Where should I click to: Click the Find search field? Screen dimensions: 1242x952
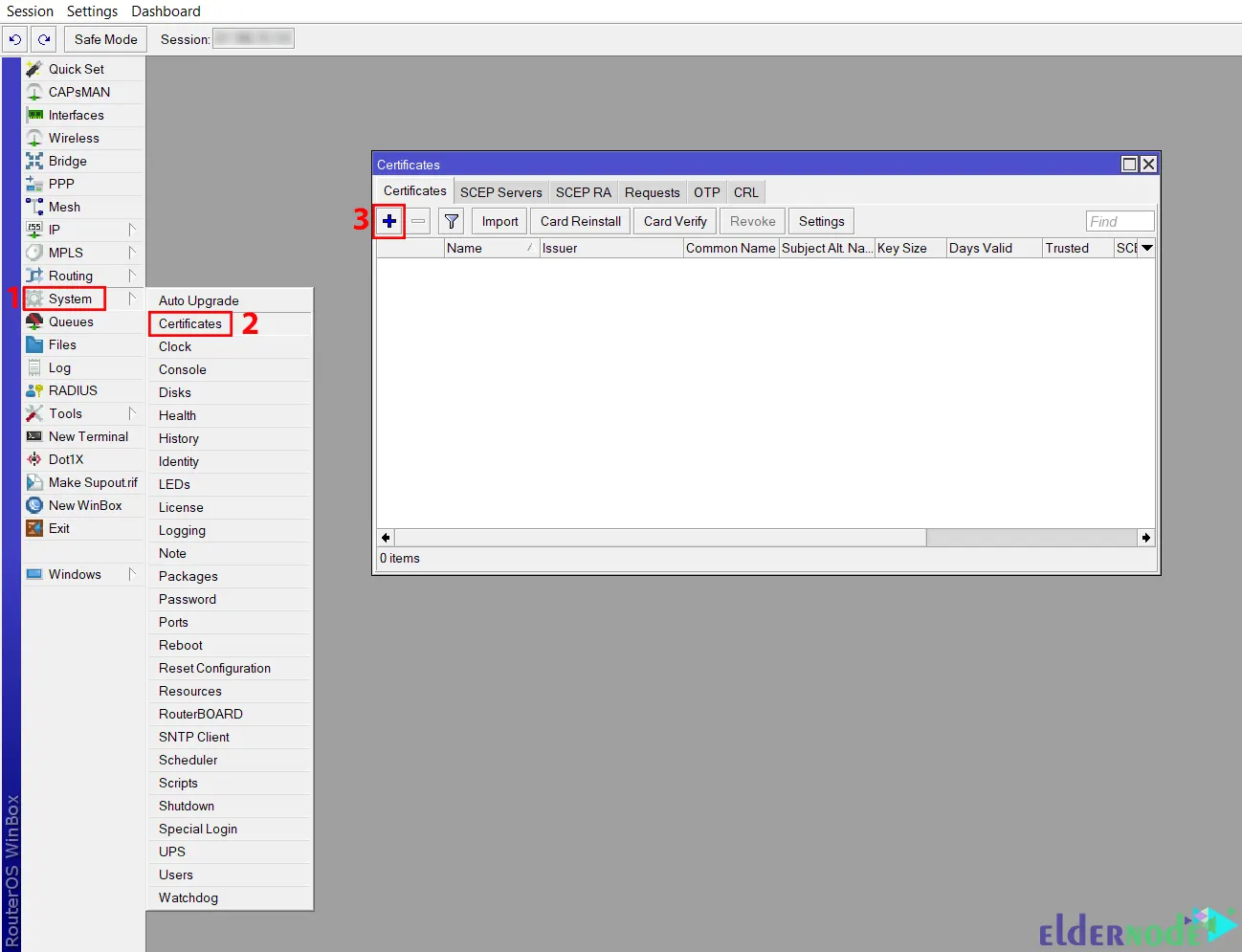[1119, 221]
